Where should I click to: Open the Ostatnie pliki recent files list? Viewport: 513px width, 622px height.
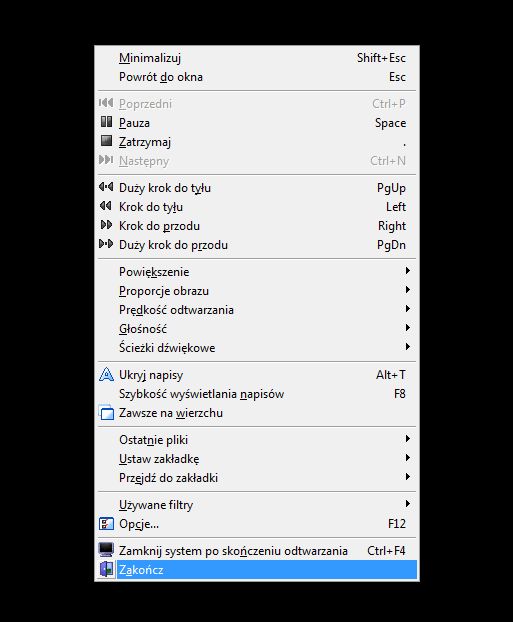coord(257,440)
